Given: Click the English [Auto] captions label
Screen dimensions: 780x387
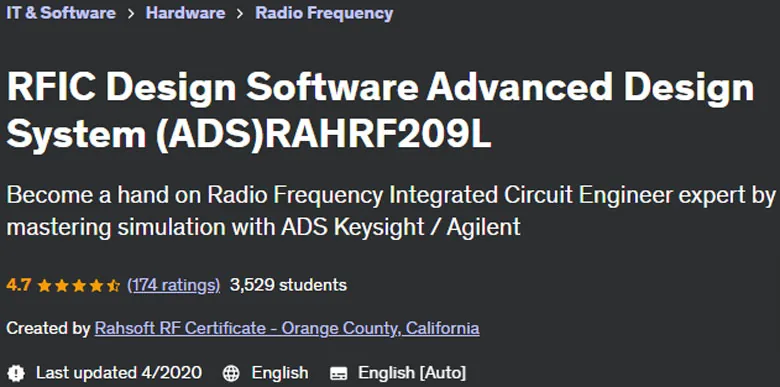Looking at the screenshot, I should 412,373.
